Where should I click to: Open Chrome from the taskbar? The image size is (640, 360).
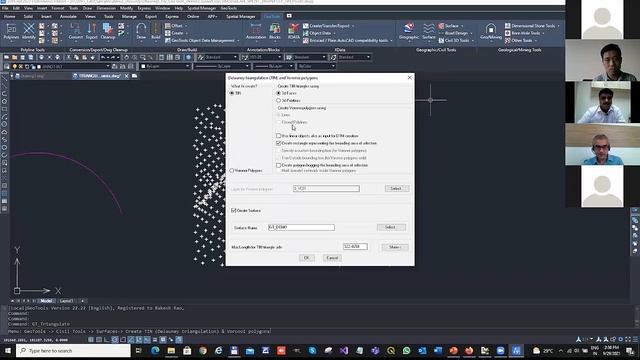pos(203,351)
